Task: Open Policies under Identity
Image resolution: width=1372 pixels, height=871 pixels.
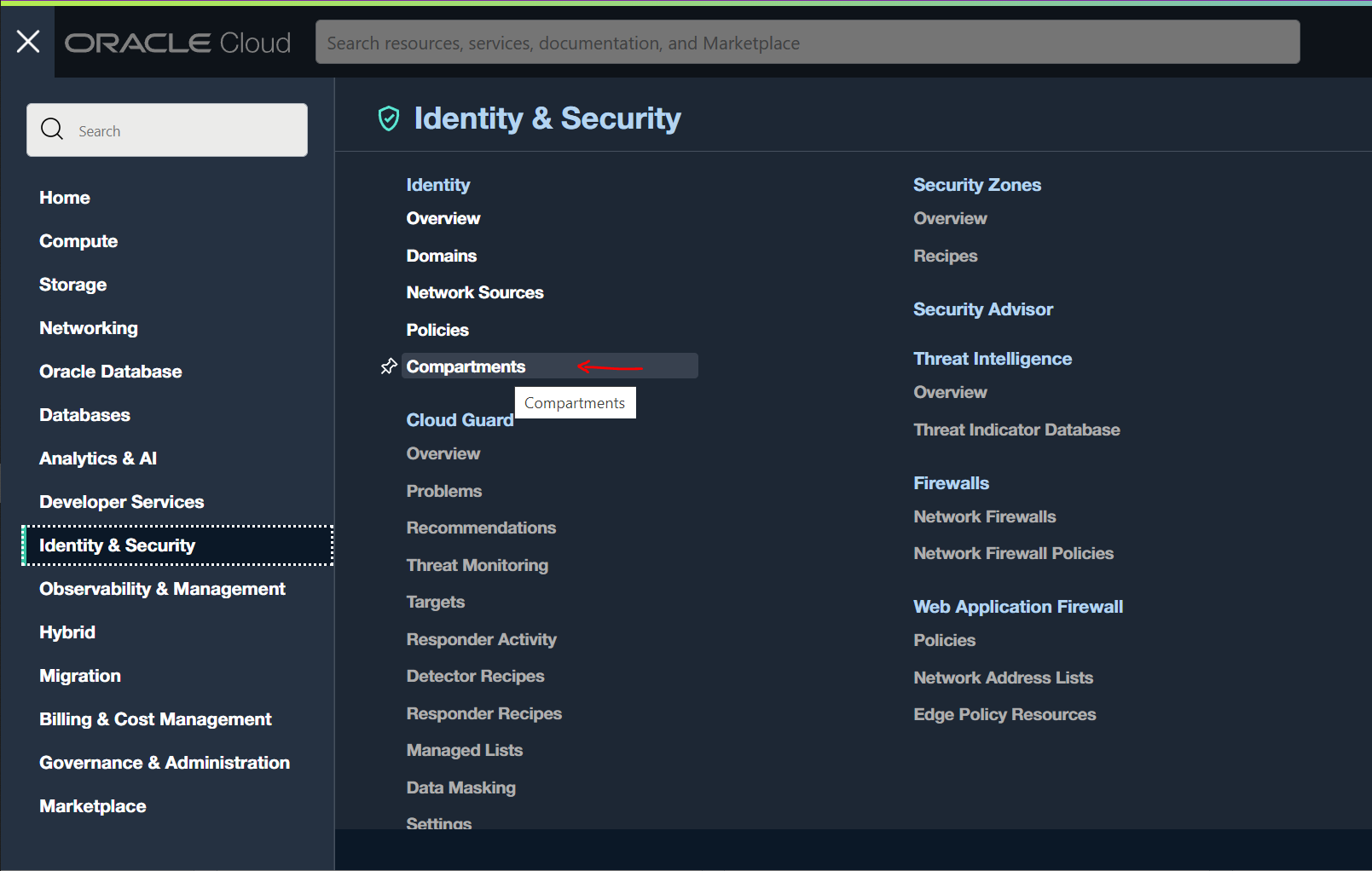Action: click(x=437, y=330)
